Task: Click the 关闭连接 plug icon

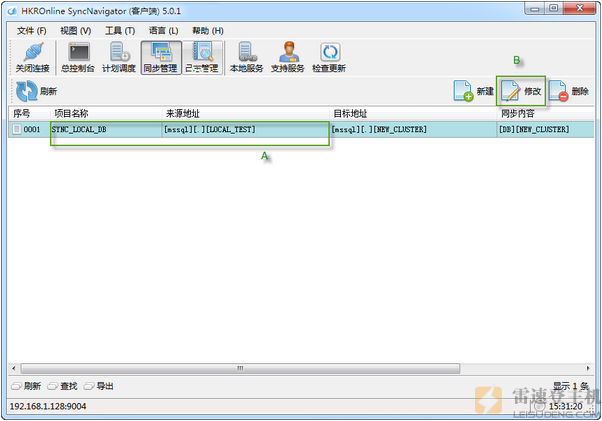Action: click(33, 52)
